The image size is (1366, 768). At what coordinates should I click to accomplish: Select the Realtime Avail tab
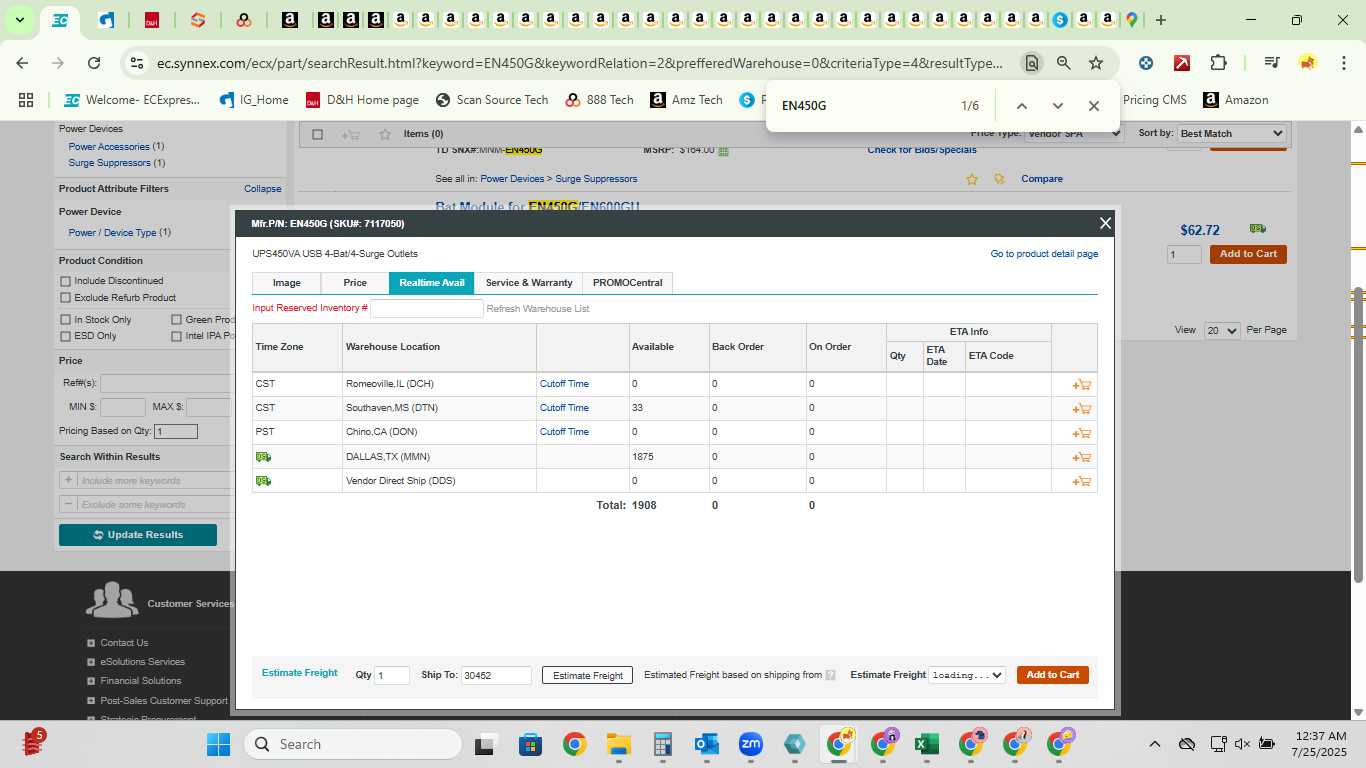432,283
